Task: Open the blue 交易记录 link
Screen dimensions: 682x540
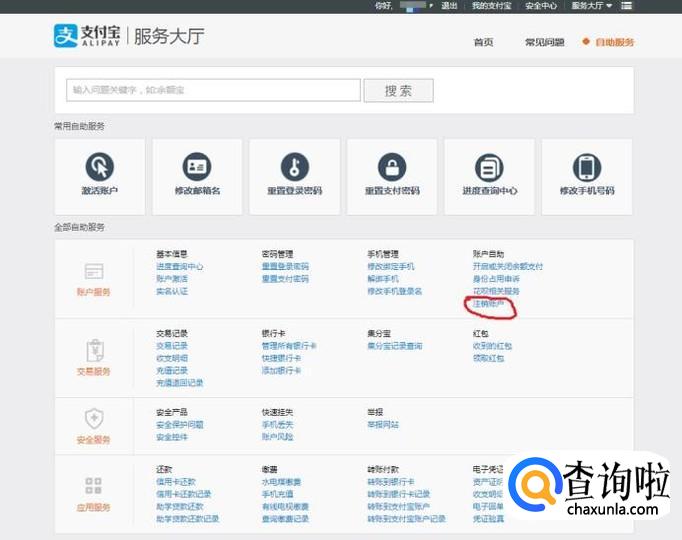Action: click(172, 346)
